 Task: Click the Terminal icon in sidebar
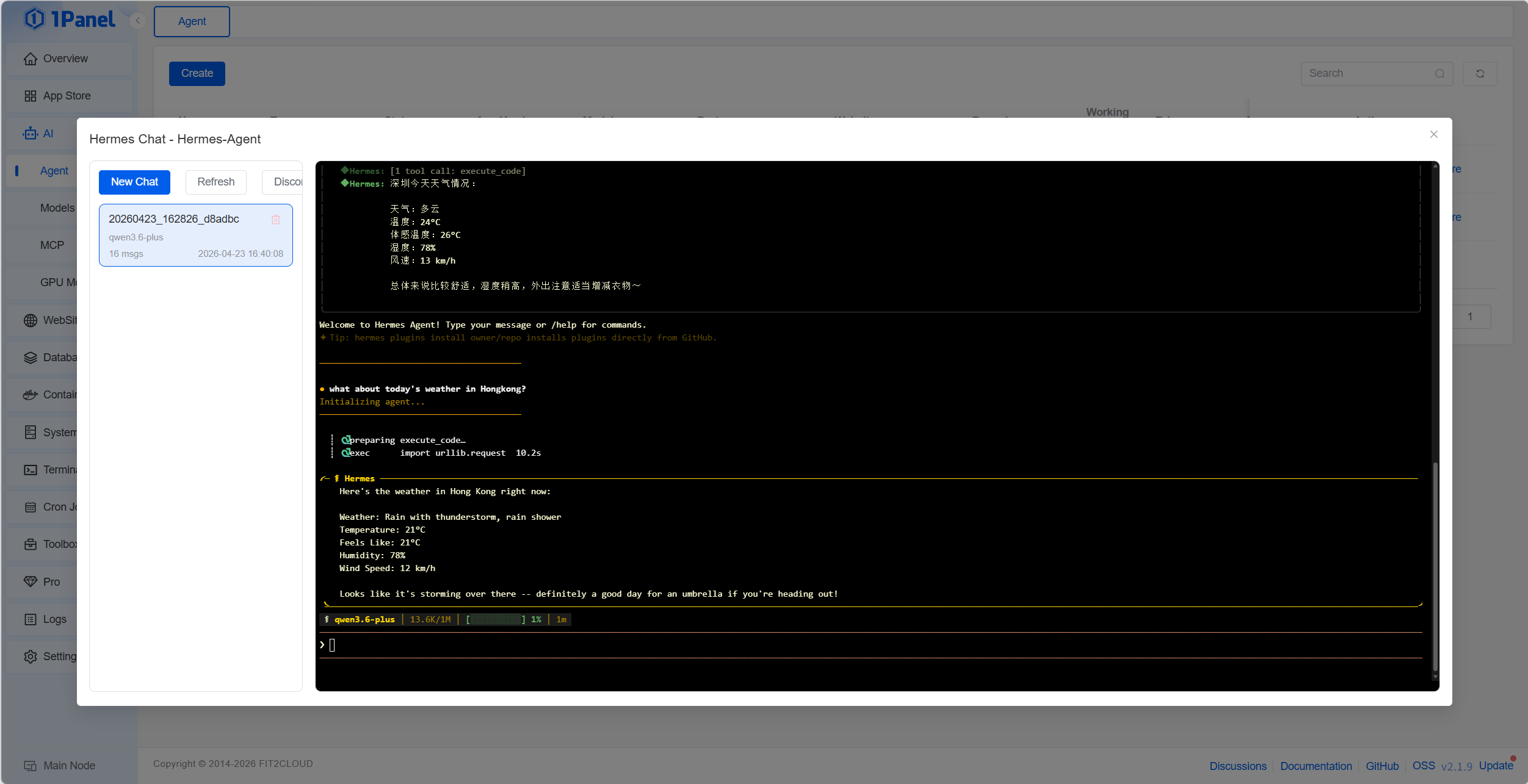pos(31,470)
